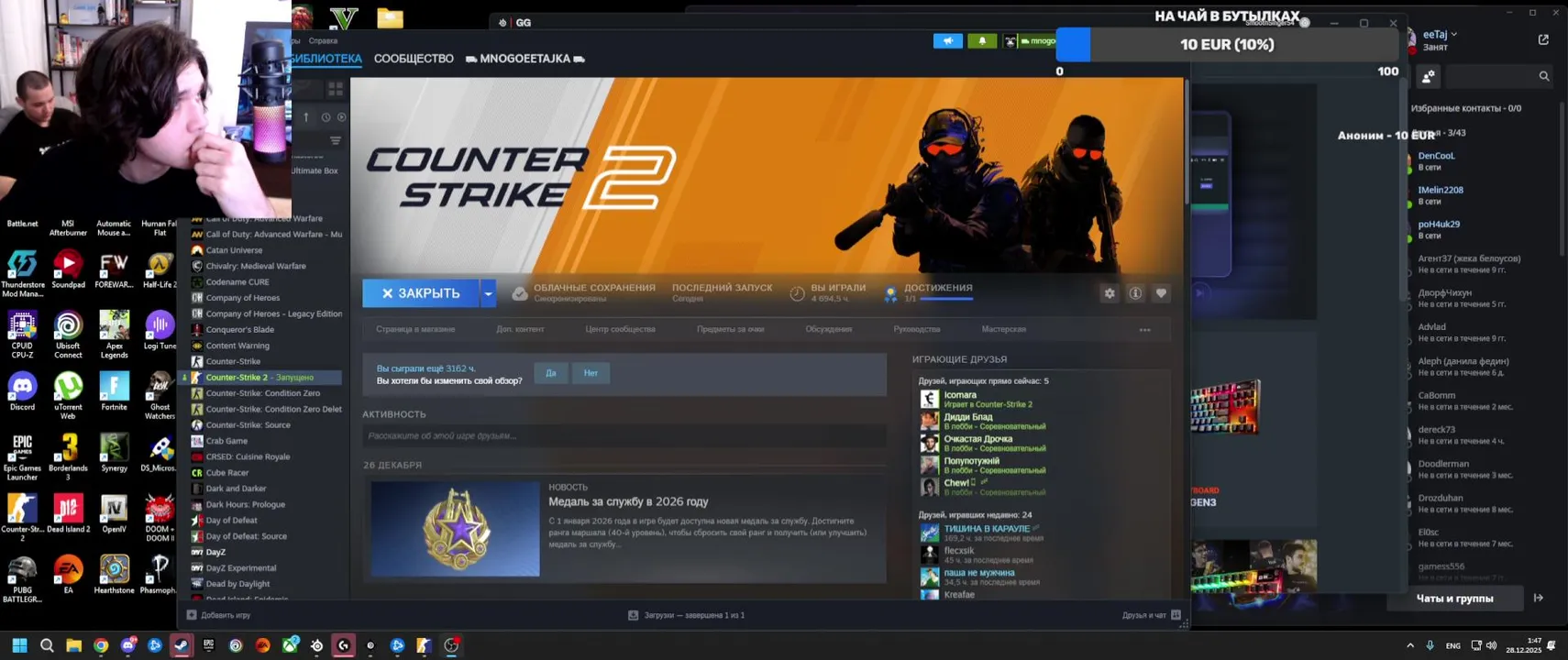Show hidden system tray icons chevron
This screenshot has height=660, width=1568.
point(1410,645)
